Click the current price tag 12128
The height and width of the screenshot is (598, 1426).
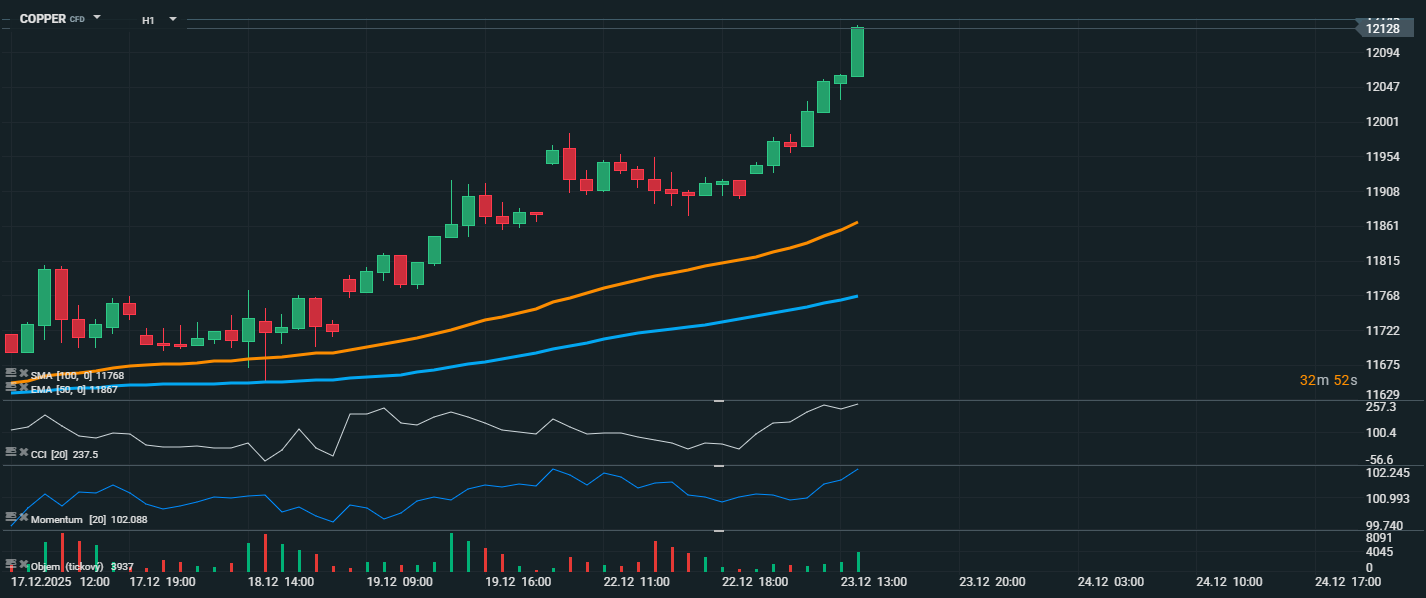[1384, 29]
